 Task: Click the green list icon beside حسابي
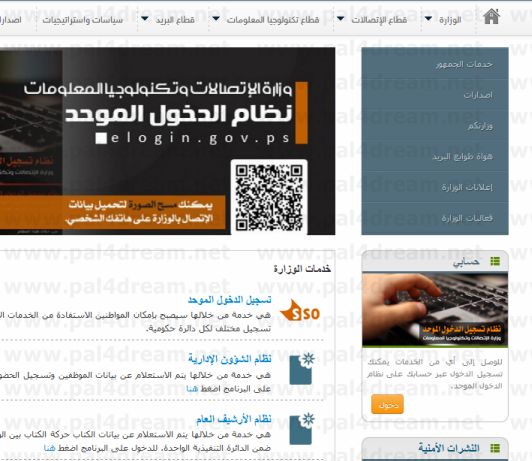(495, 261)
